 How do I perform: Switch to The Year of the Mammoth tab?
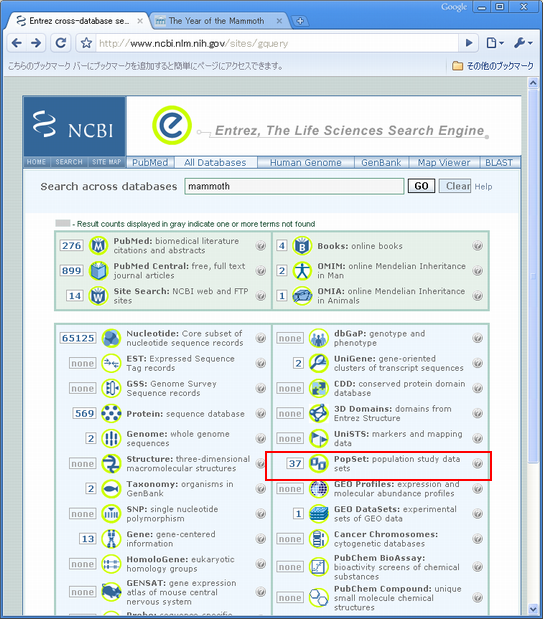[219, 21]
